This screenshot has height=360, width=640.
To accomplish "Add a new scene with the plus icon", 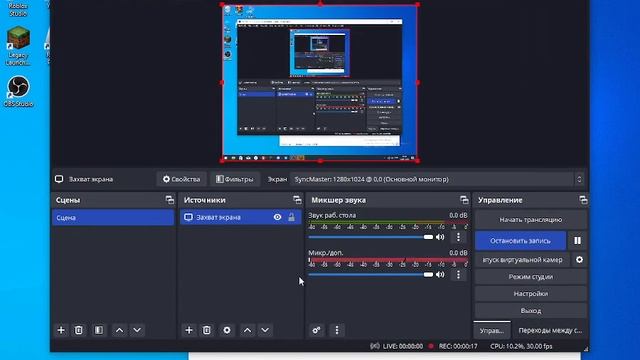I will point(61,330).
